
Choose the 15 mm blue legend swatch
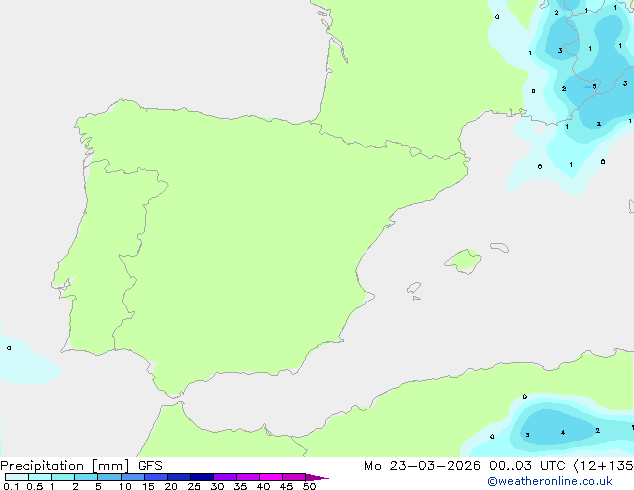tap(155, 477)
